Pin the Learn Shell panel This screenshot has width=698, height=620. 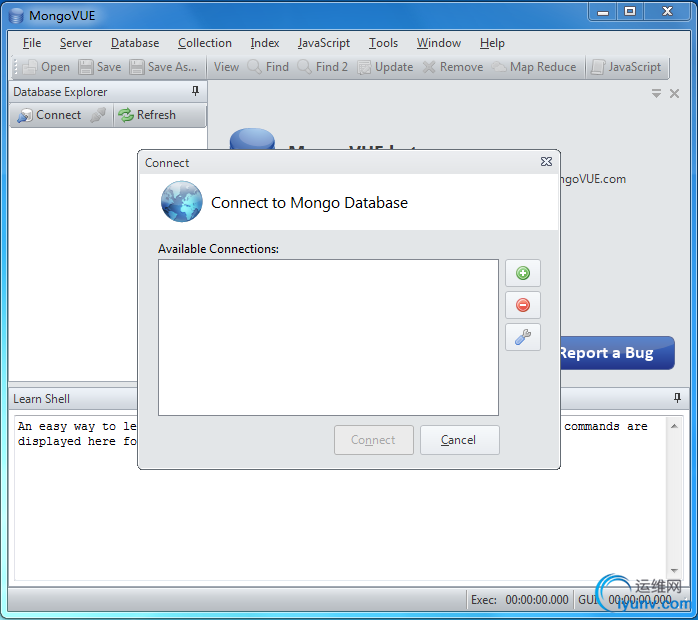pos(677,398)
